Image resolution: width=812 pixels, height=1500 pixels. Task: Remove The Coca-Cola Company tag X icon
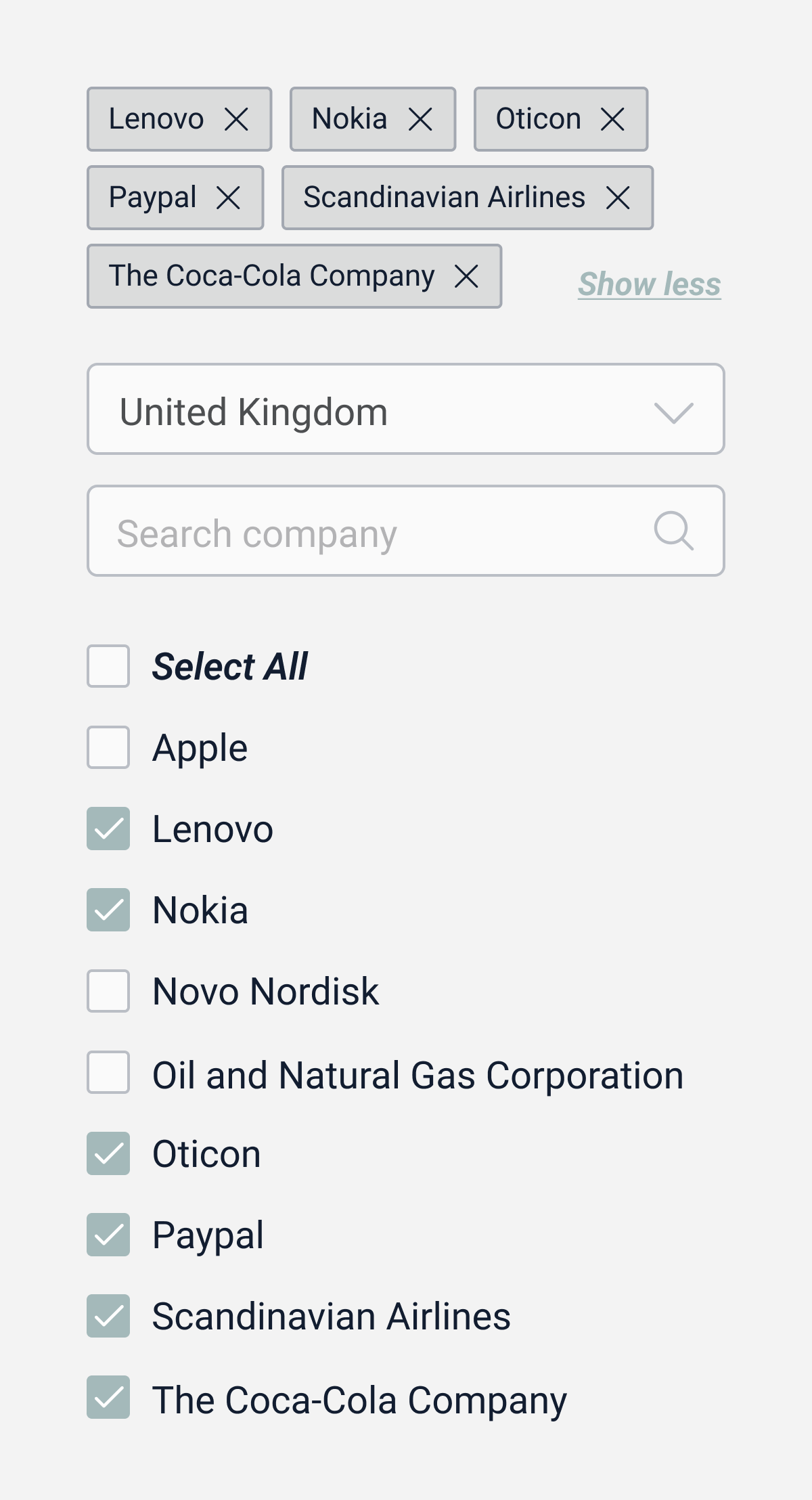[x=466, y=277]
